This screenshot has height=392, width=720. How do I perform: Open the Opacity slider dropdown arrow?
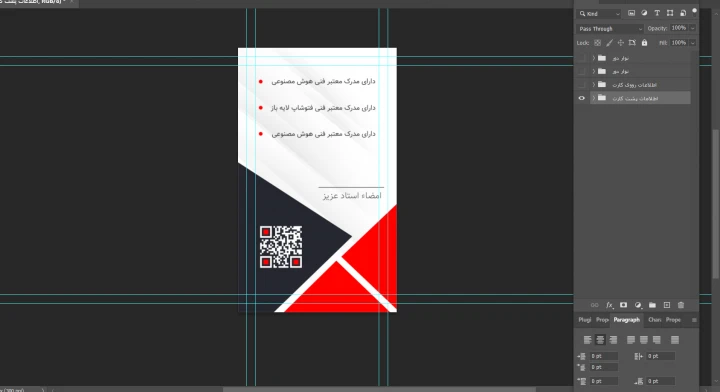tap(692, 28)
